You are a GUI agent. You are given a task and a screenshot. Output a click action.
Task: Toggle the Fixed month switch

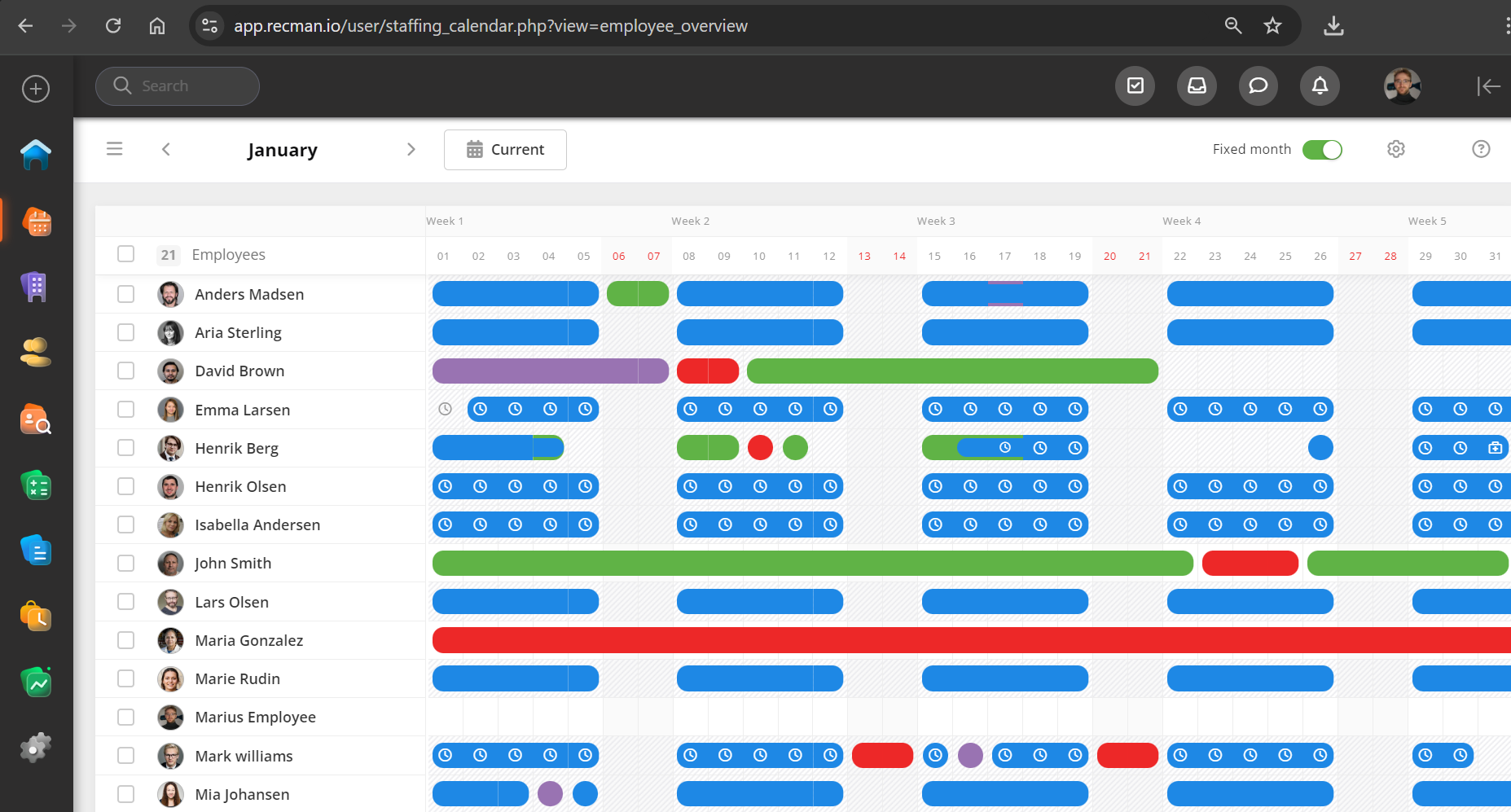pos(1321,150)
